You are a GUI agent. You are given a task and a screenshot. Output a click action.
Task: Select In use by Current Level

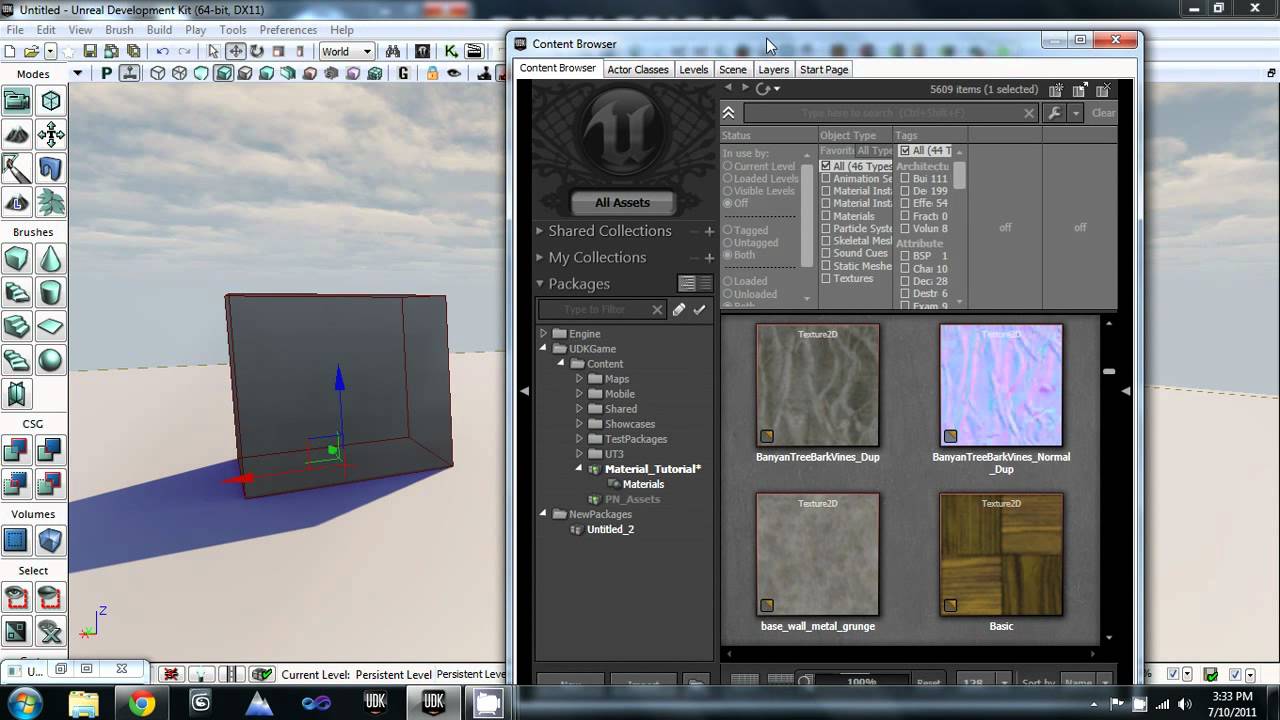(728, 167)
